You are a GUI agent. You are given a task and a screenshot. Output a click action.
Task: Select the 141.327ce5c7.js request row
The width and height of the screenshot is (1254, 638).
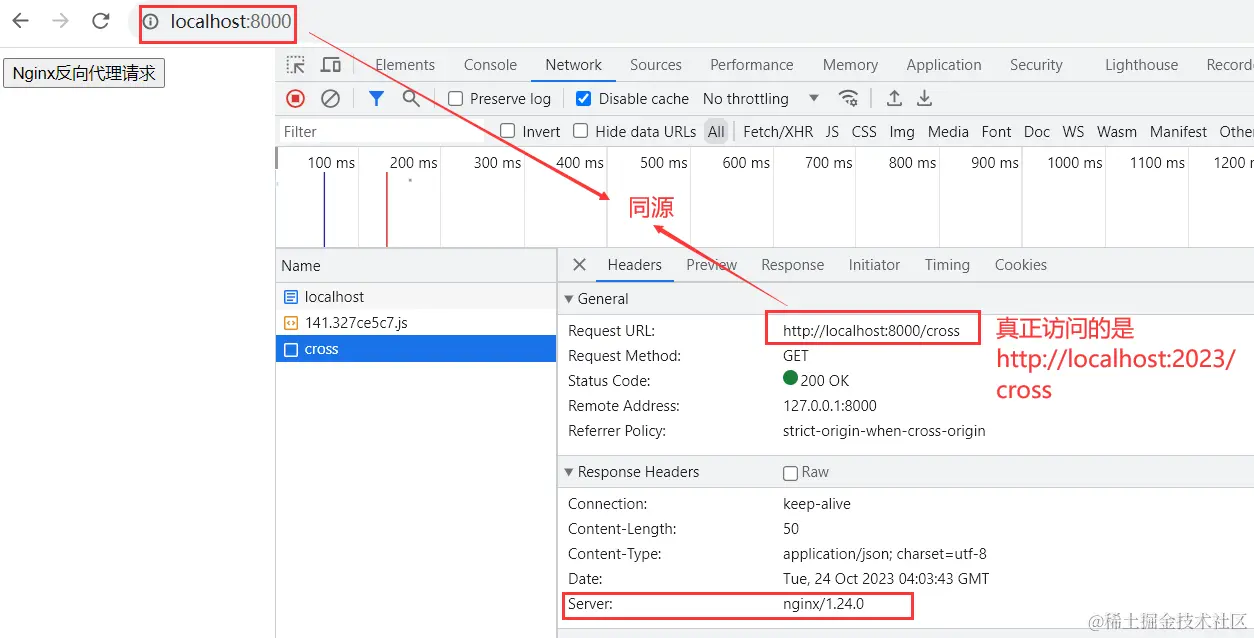[416, 323]
